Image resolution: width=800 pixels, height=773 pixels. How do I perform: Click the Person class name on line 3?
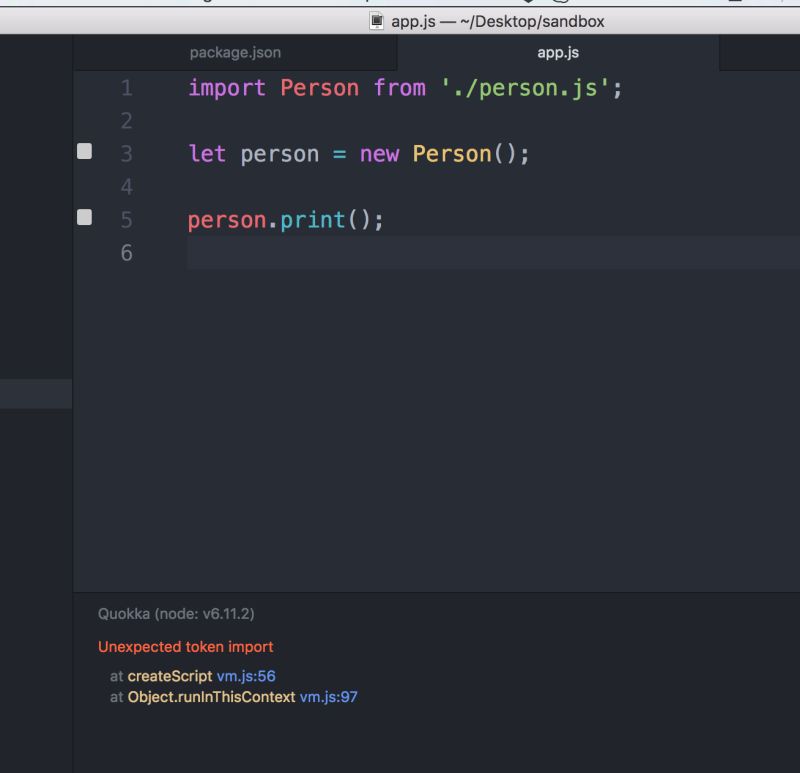451,153
